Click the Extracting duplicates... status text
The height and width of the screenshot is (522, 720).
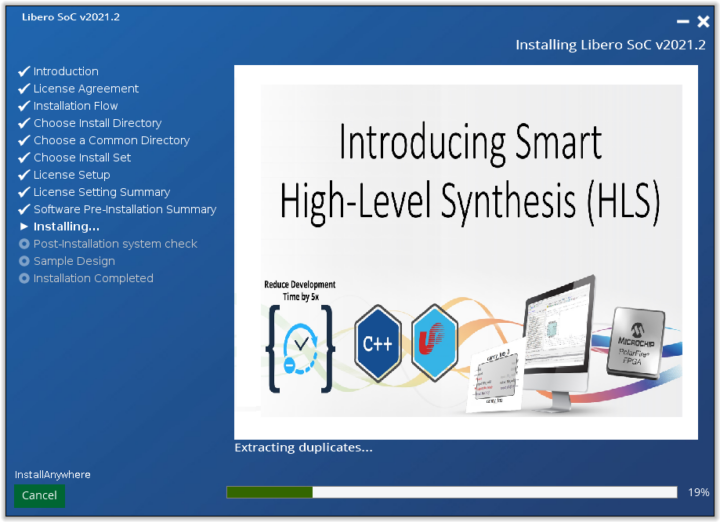[304, 448]
